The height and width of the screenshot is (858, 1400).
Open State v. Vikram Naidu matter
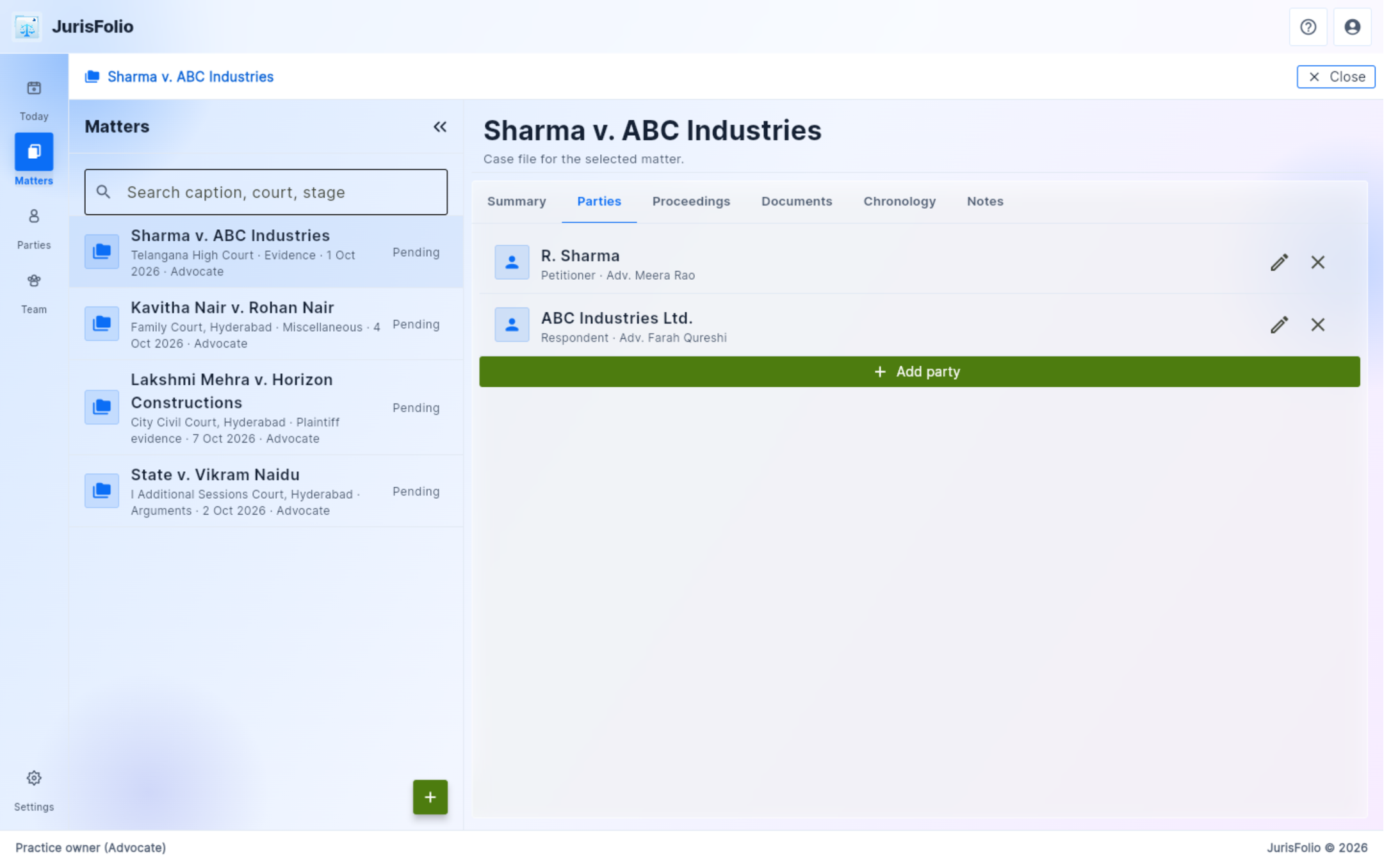point(266,491)
